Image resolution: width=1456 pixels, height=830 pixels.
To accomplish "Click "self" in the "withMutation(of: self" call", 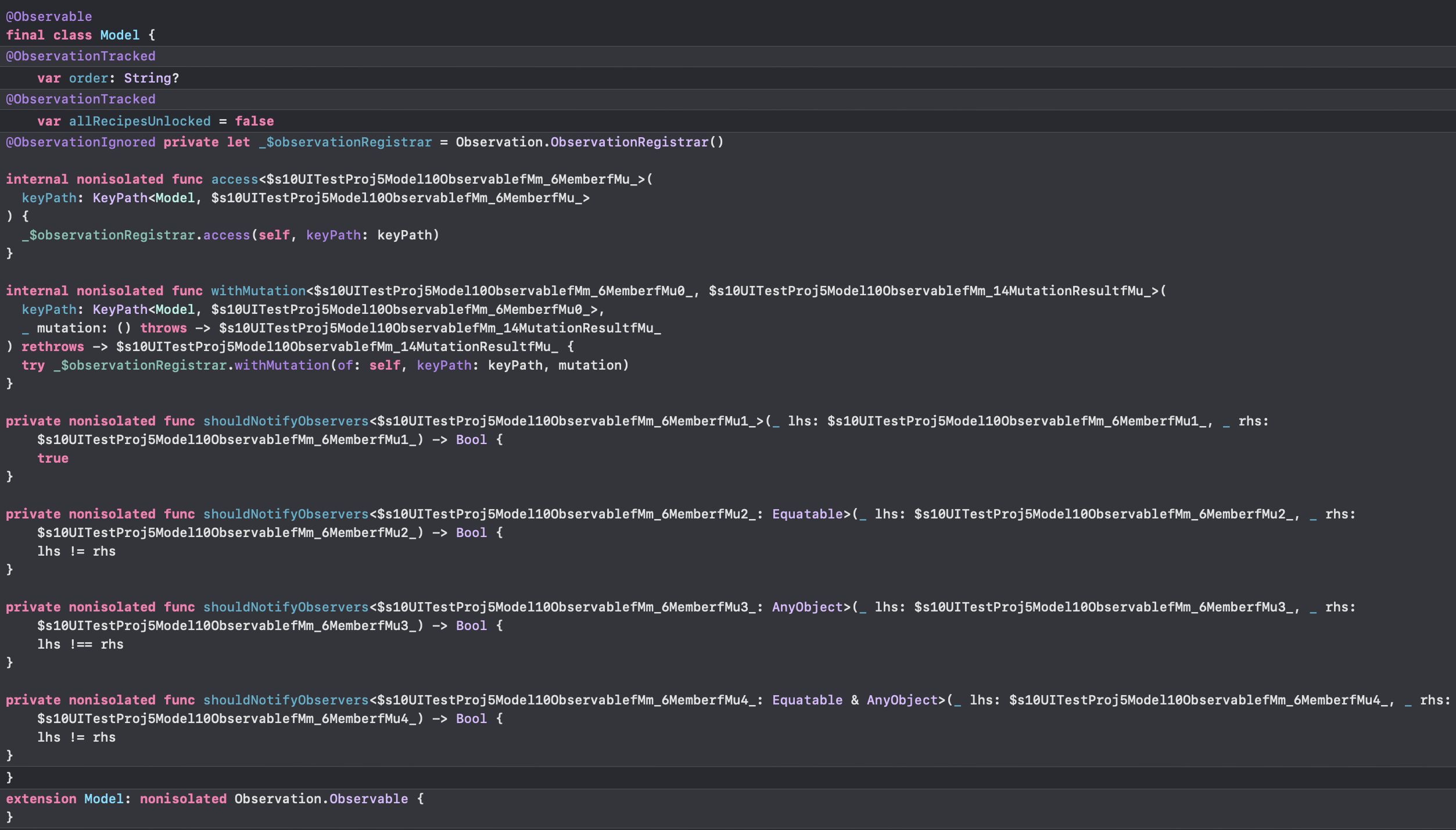I will tap(385, 365).
